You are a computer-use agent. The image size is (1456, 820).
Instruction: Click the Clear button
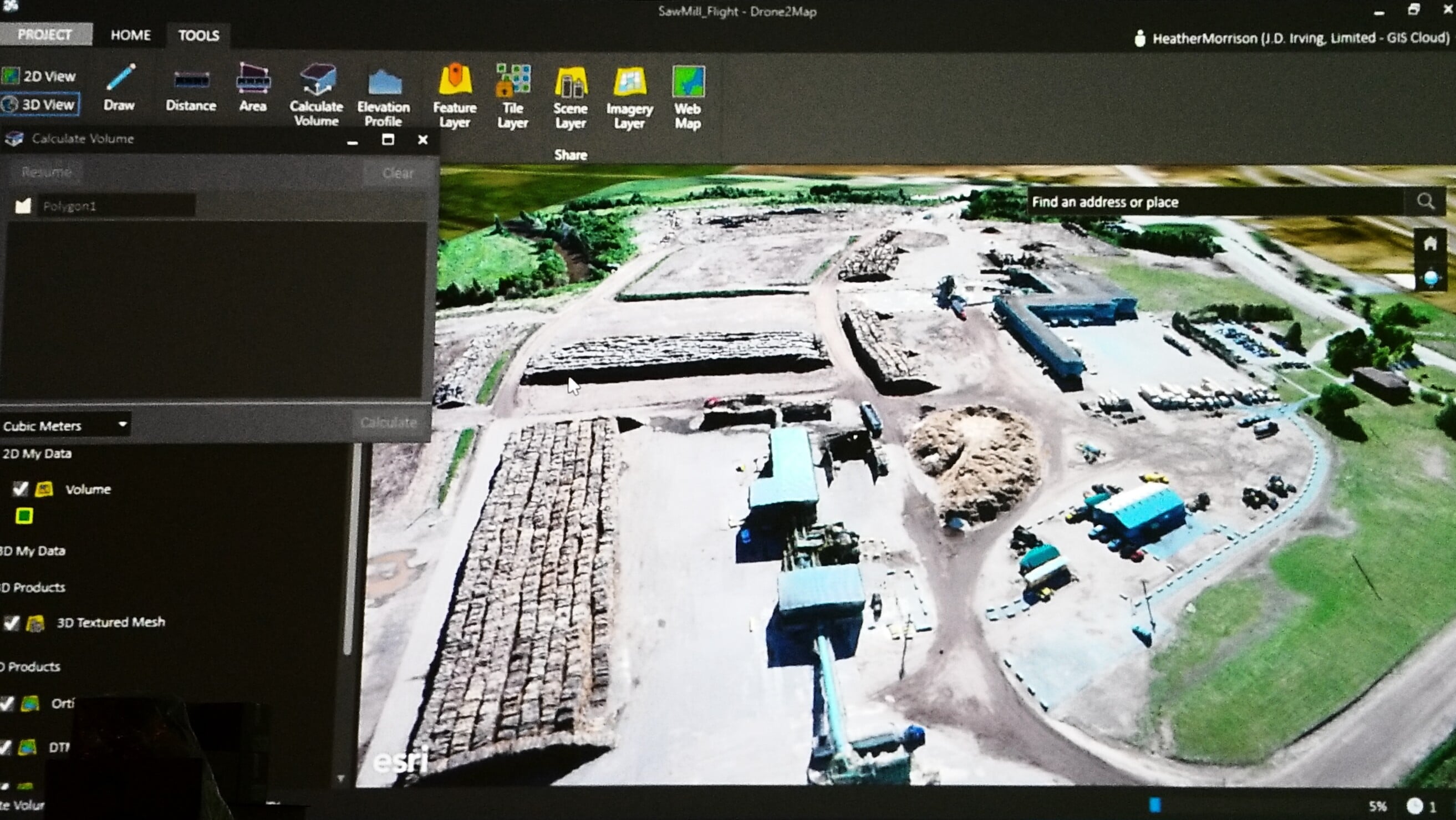pyautogui.click(x=398, y=173)
